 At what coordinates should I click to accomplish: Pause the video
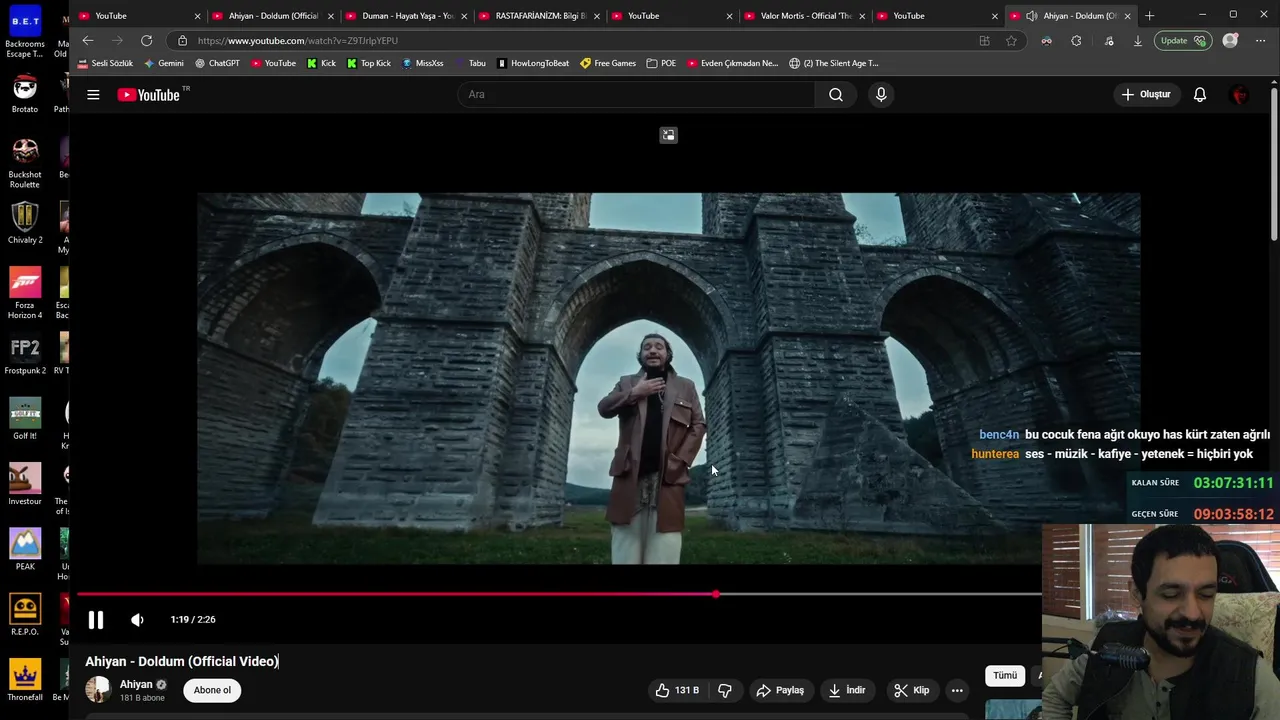(96, 620)
